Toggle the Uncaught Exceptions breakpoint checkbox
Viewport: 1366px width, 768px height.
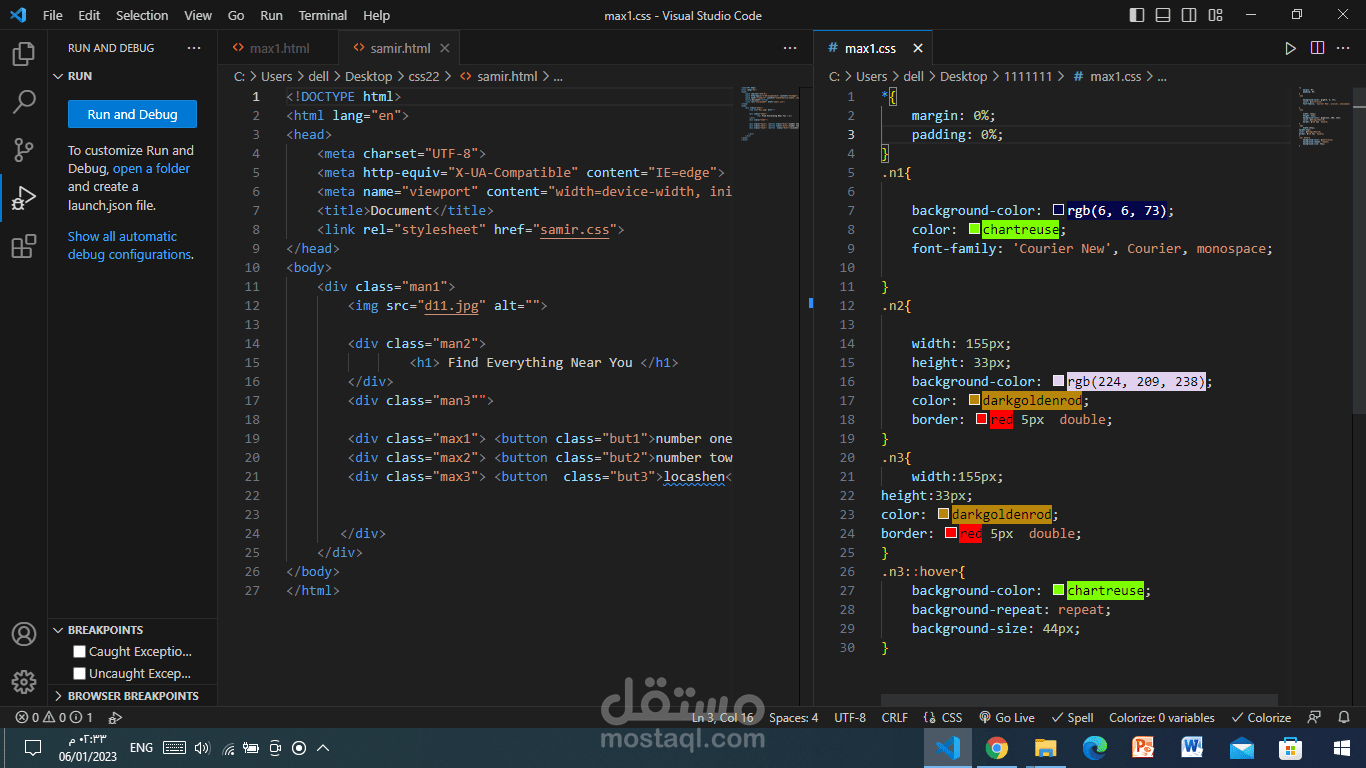[80, 674]
